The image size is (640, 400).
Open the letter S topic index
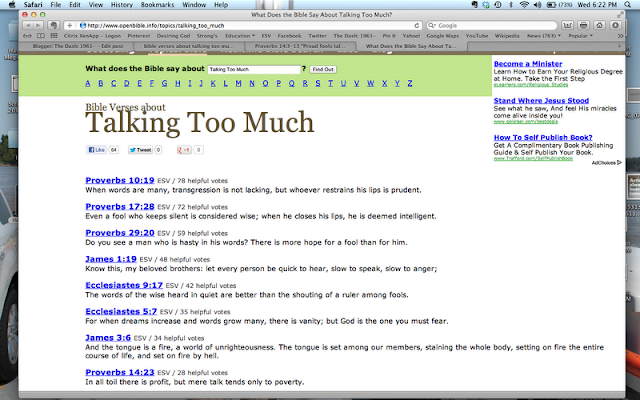(x=318, y=83)
